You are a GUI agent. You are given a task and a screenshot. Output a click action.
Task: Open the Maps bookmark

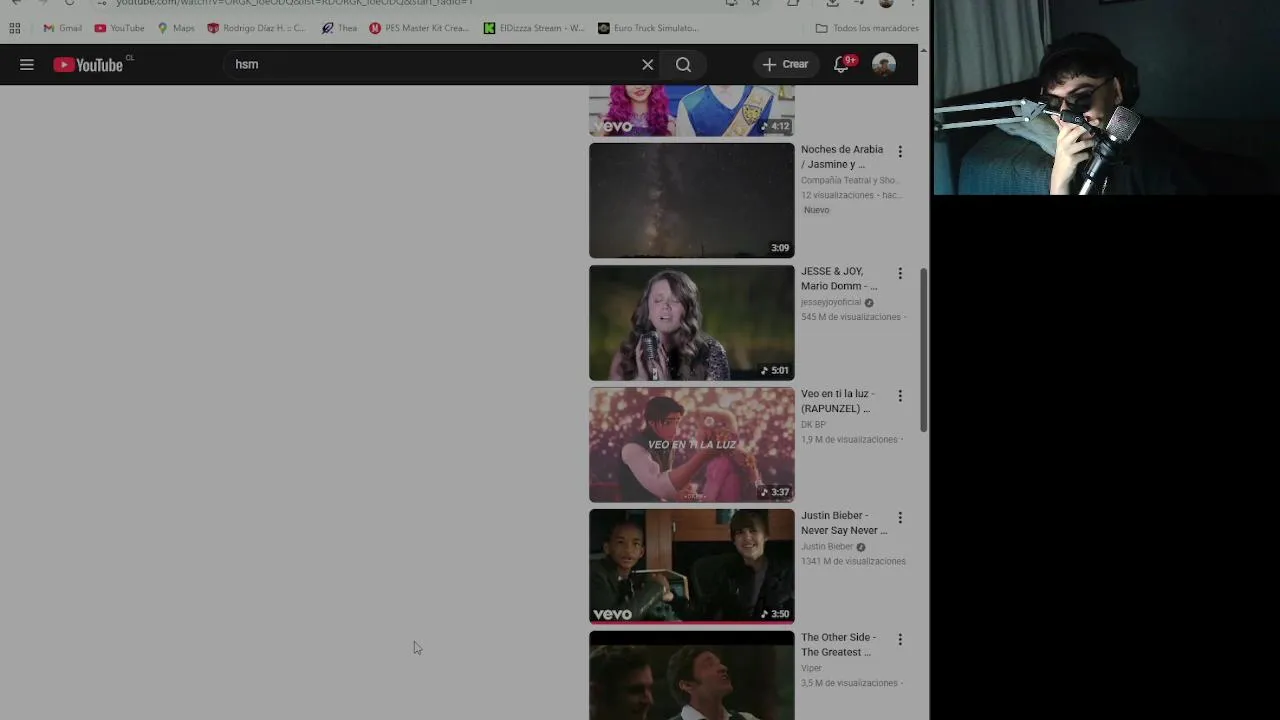176,28
